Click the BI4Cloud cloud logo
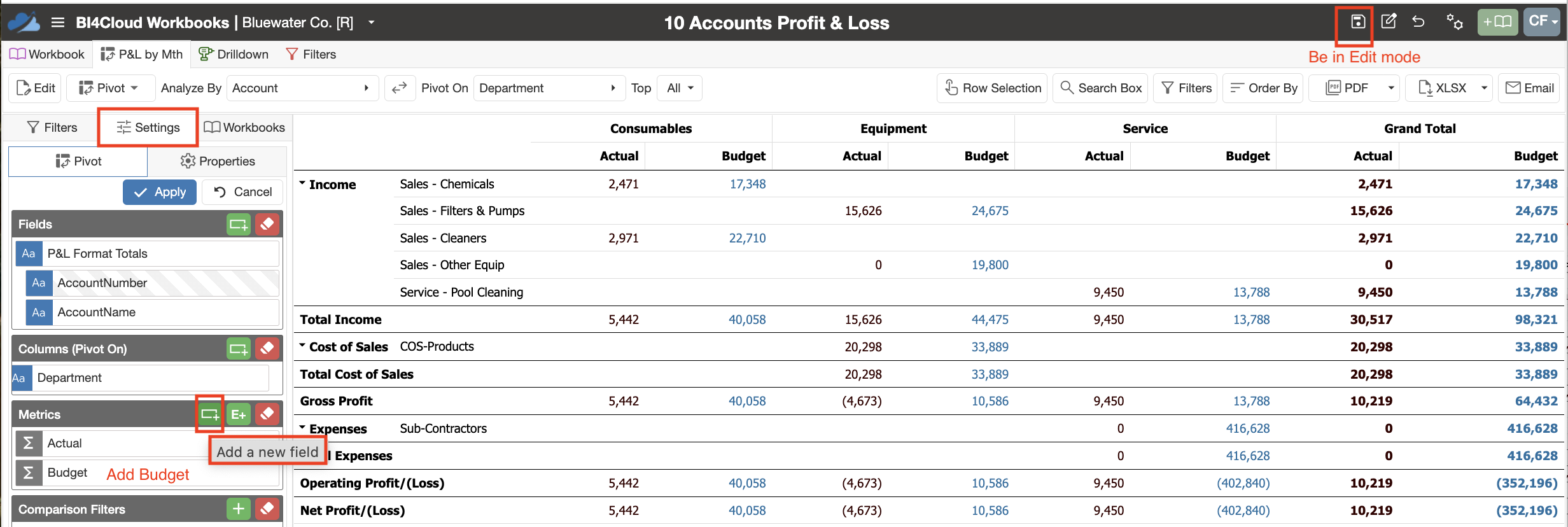Viewport: 1568px width, 527px height. click(24, 22)
